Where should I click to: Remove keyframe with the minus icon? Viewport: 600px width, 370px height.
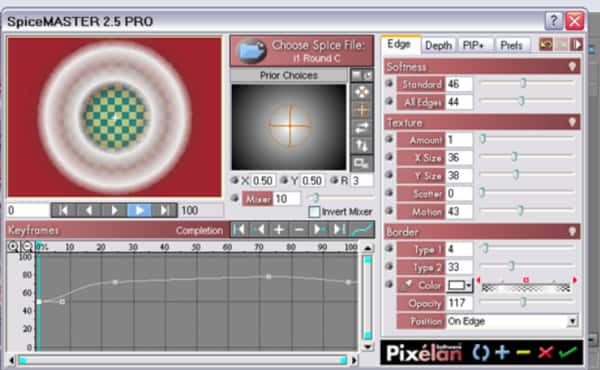click(299, 230)
